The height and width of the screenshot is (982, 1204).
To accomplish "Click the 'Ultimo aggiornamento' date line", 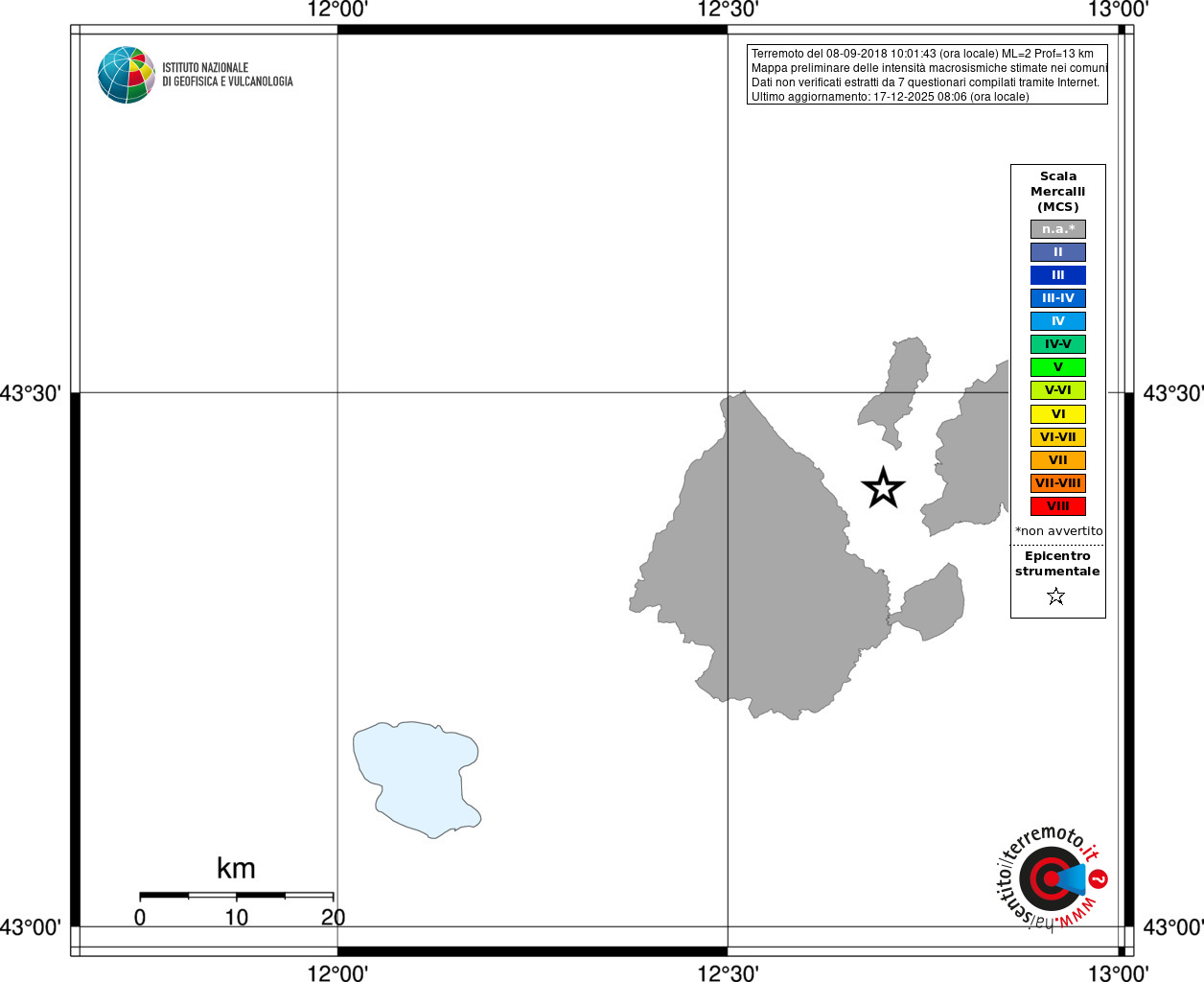I will pos(891,97).
